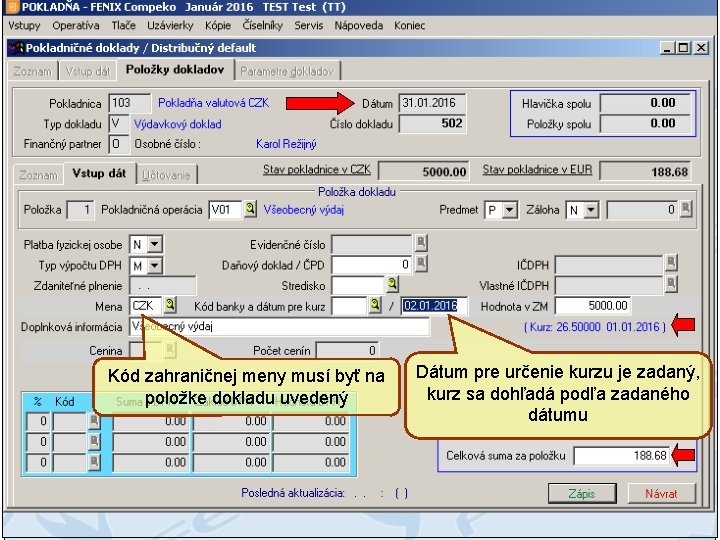Open Stredisko lookup icon

coord(393,284)
